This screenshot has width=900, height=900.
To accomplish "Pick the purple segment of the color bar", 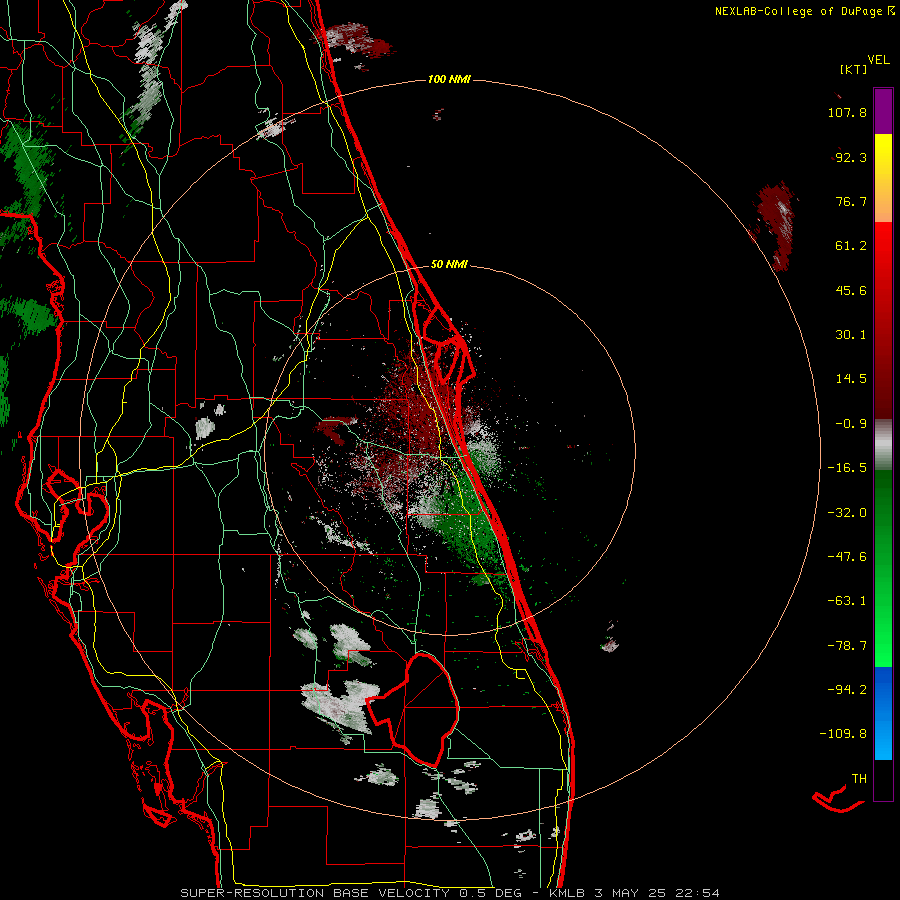I will (883, 111).
